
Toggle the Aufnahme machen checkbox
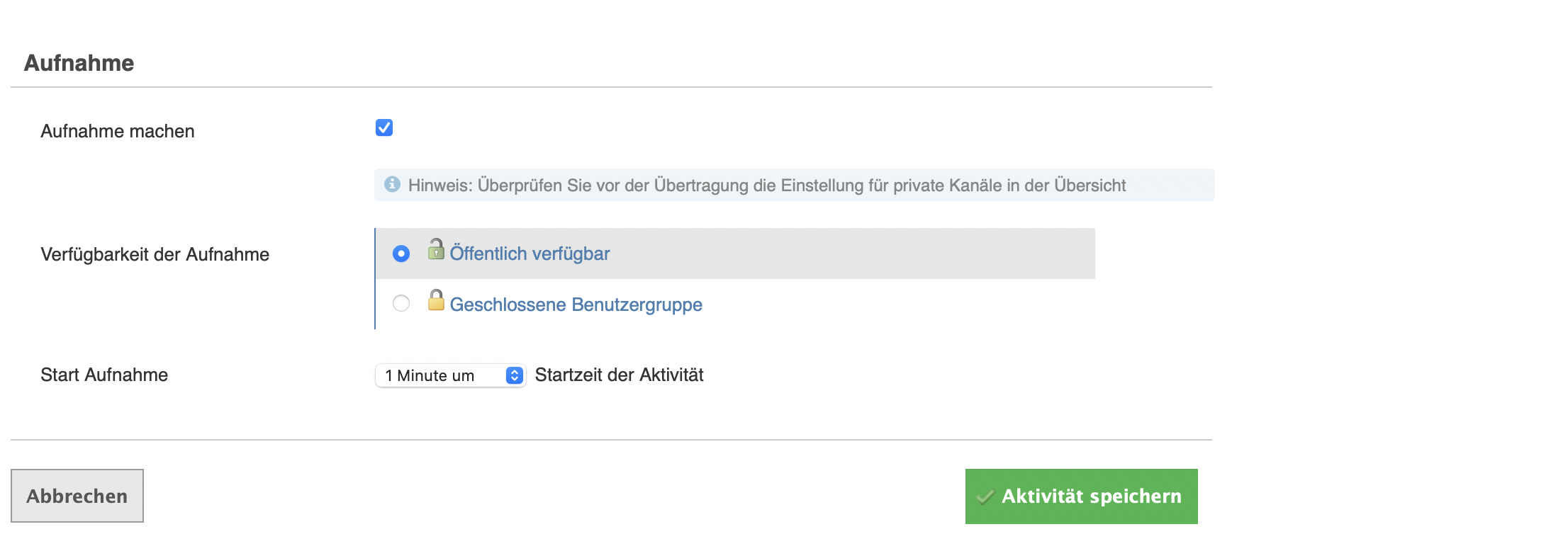click(384, 127)
